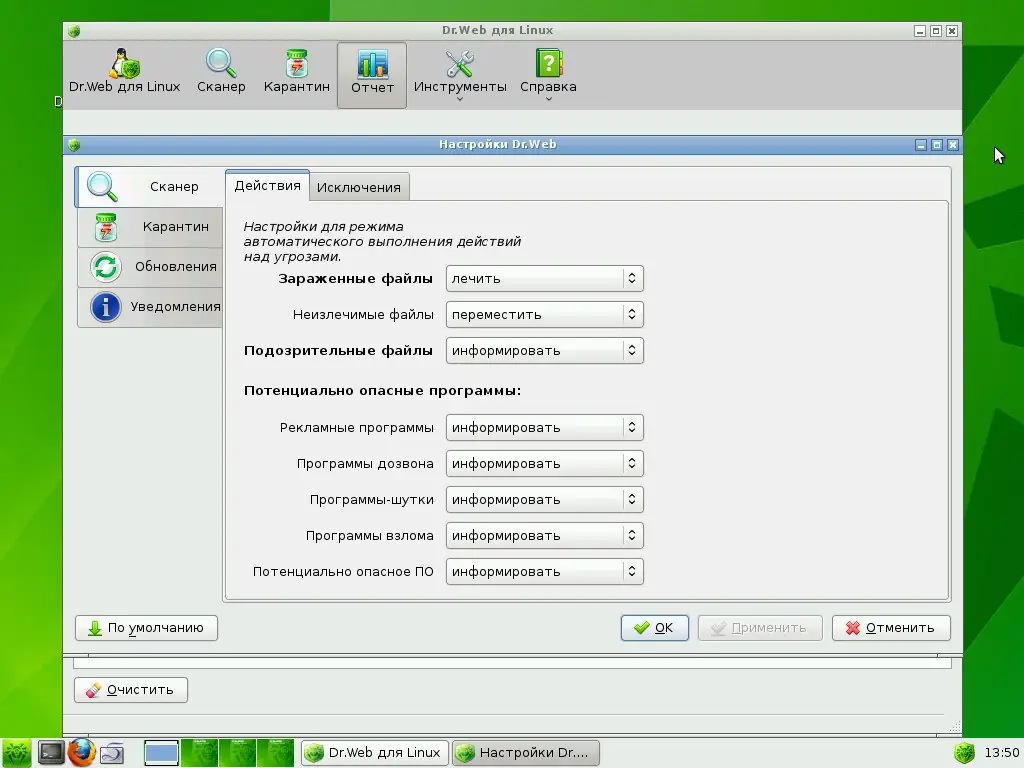The height and width of the screenshot is (768, 1024).
Task: Open Карантин jar icon in main toolbar
Action: pos(296,71)
